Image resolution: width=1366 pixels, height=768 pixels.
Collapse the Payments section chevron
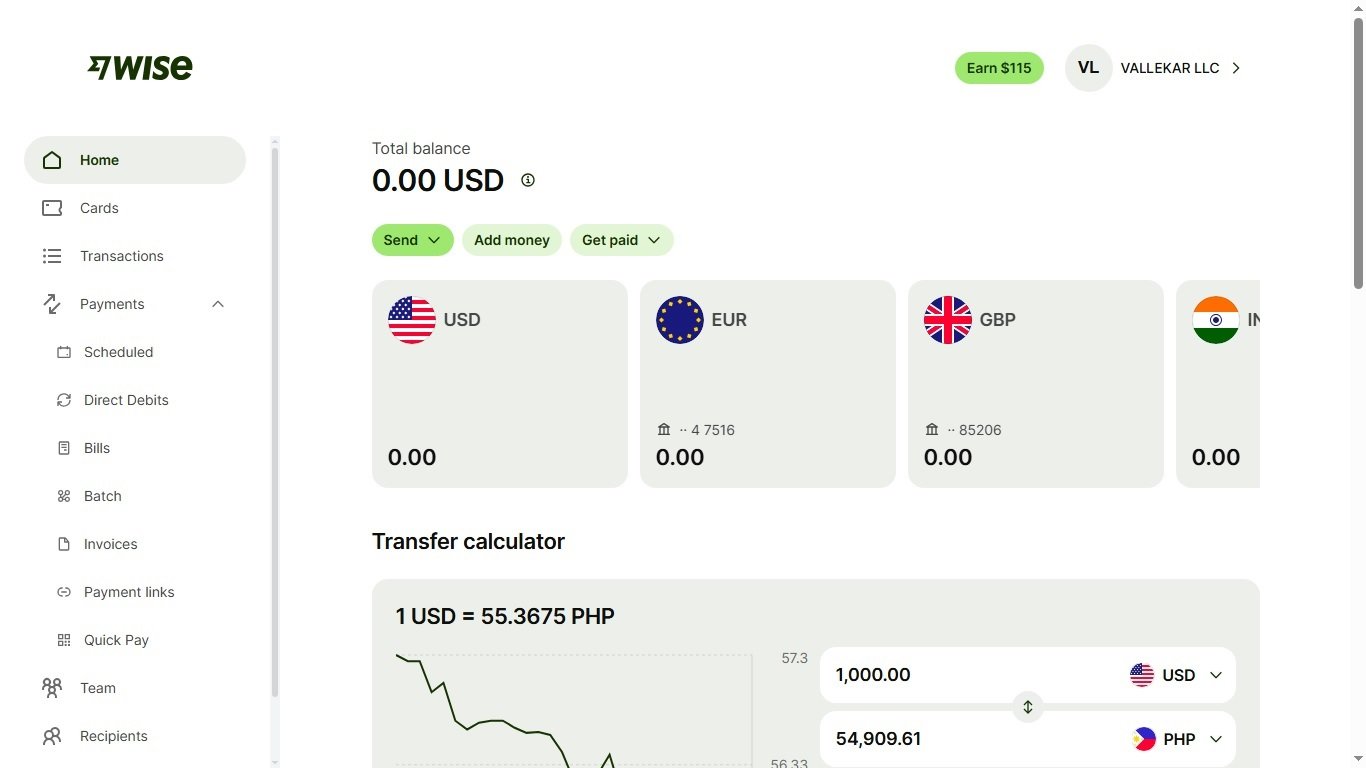218,304
